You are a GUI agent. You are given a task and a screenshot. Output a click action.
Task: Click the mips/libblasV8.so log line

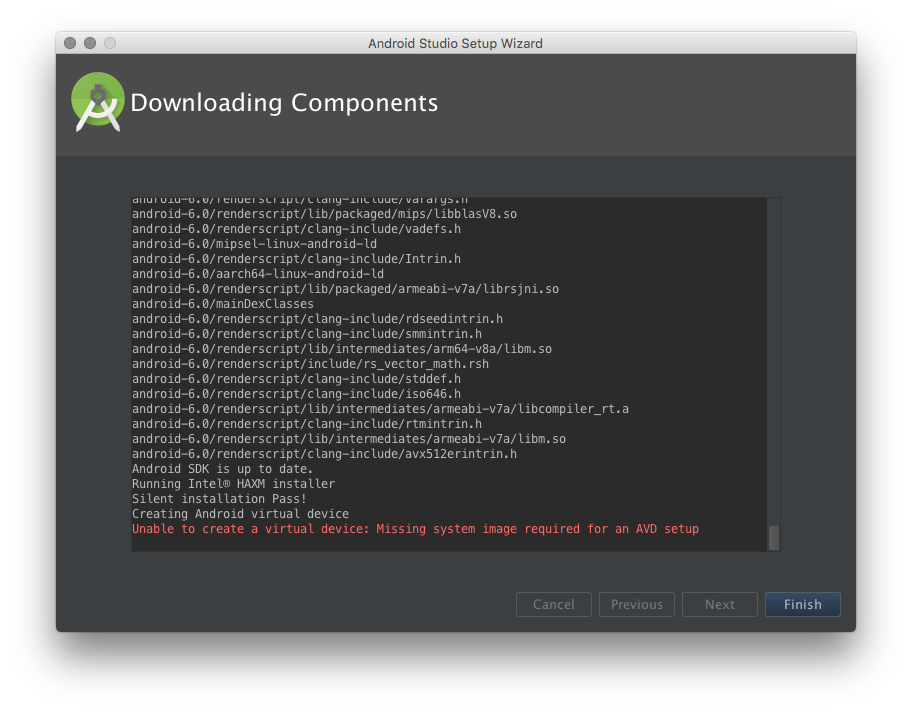[324, 213]
